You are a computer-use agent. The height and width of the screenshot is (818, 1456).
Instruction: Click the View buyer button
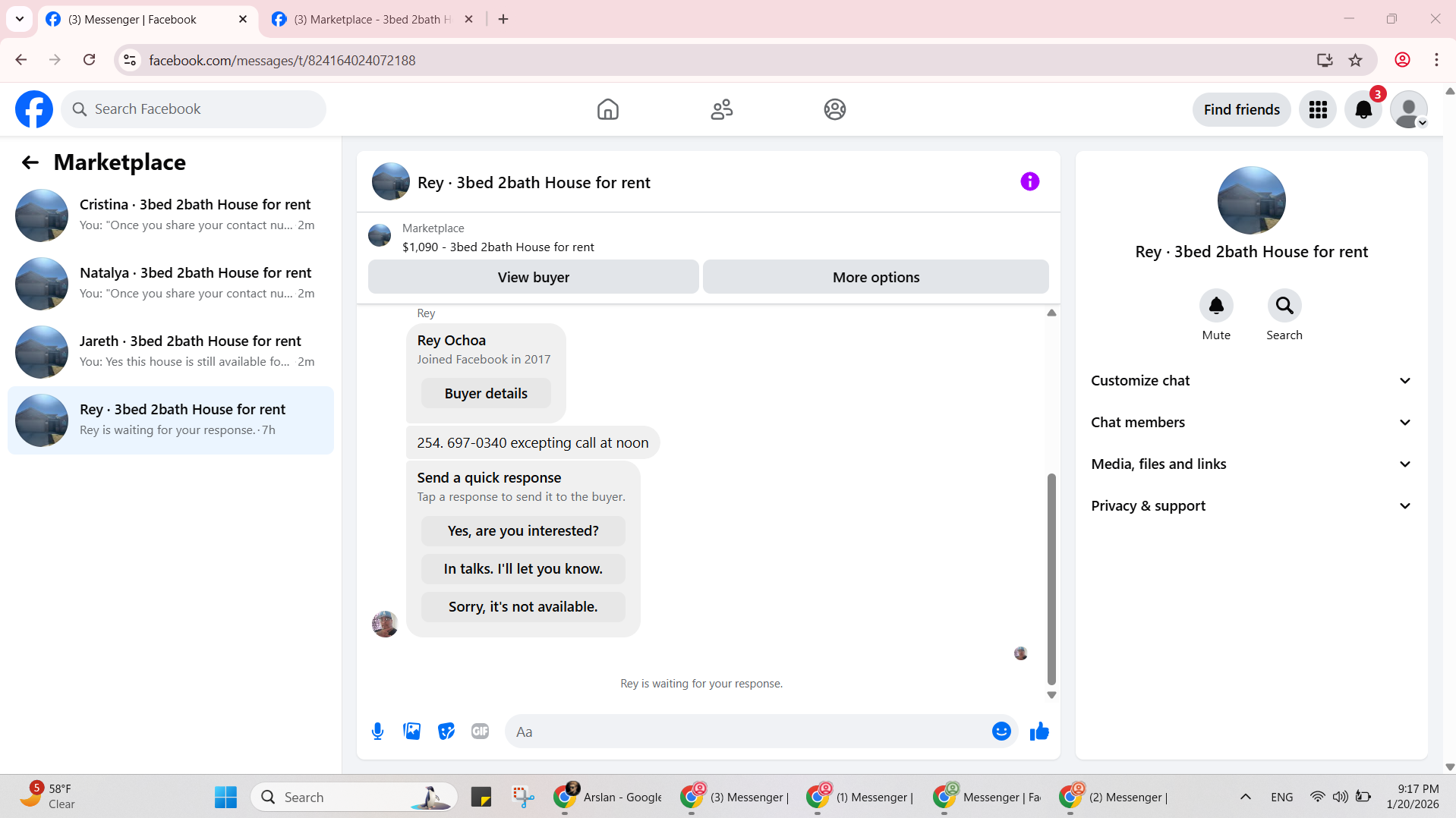pos(533,277)
